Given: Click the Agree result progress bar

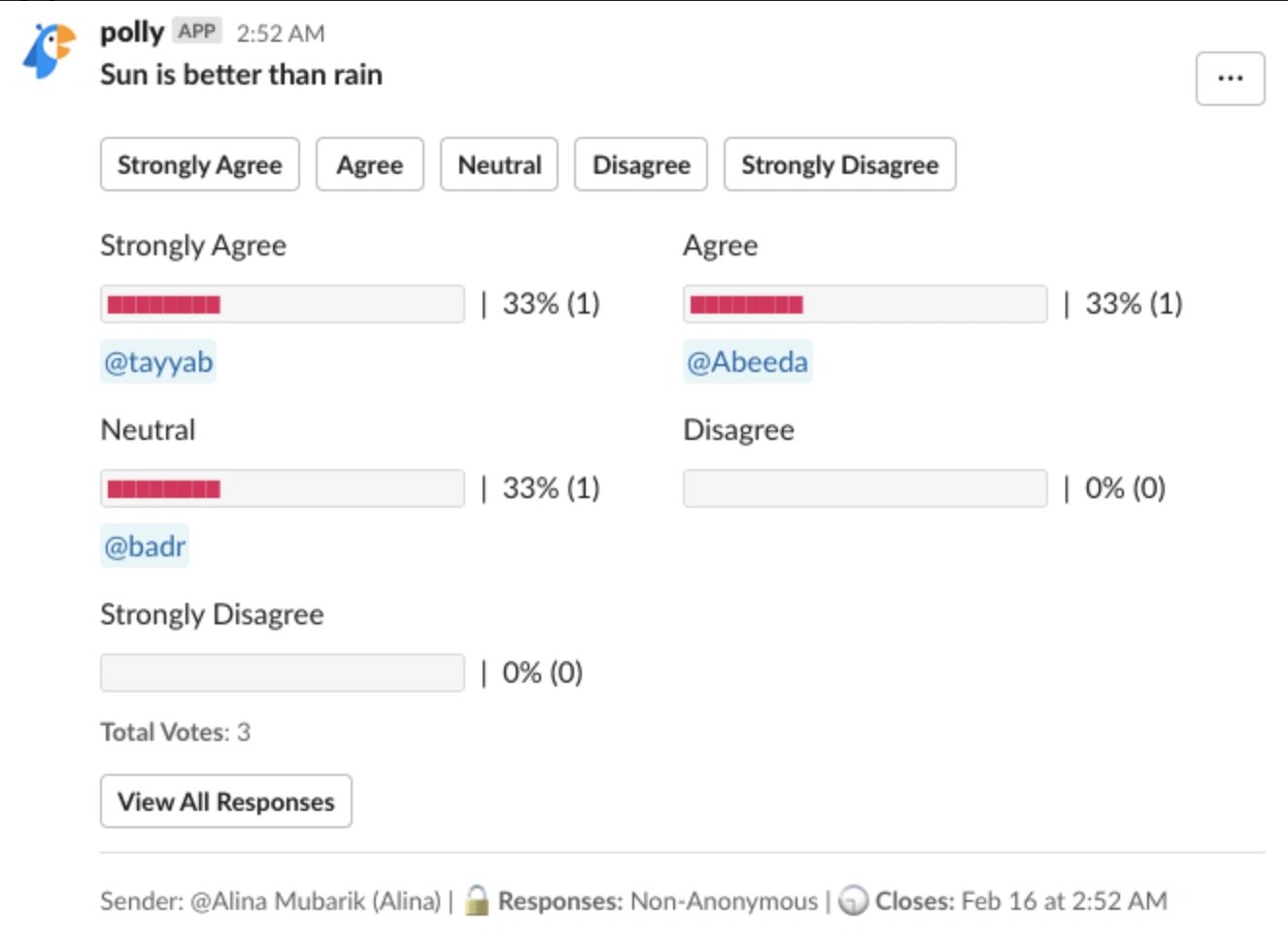Looking at the screenshot, I should pos(864,304).
